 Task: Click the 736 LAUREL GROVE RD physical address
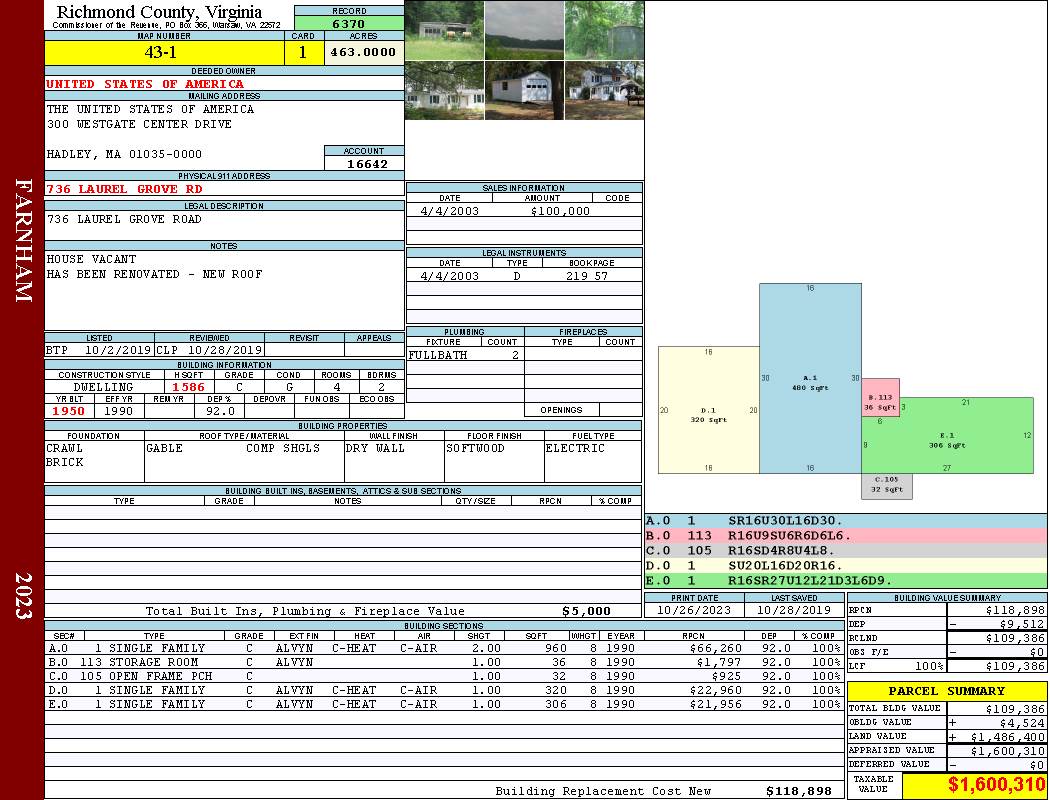click(x=126, y=189)
